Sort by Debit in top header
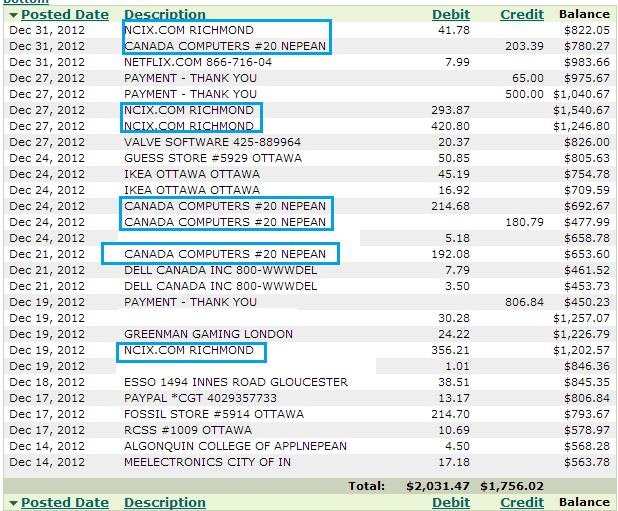Screen dimensions: 618x511 point(451,15)
